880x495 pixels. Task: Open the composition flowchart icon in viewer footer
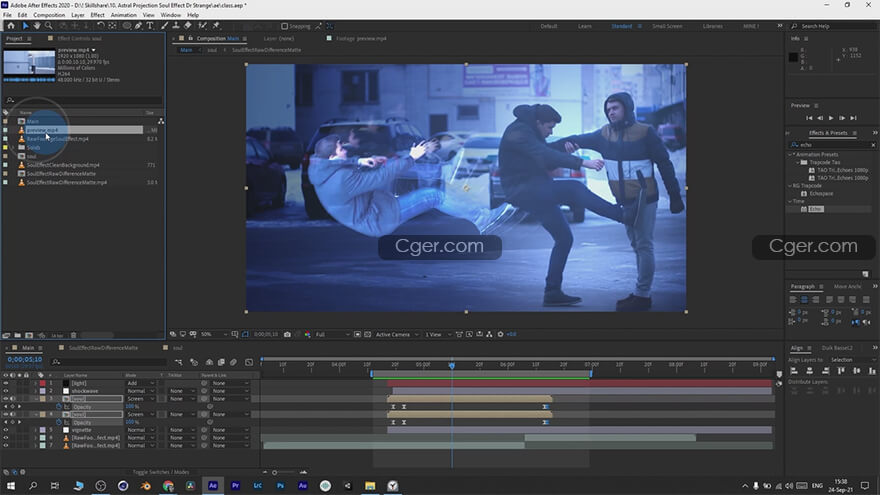489,334
